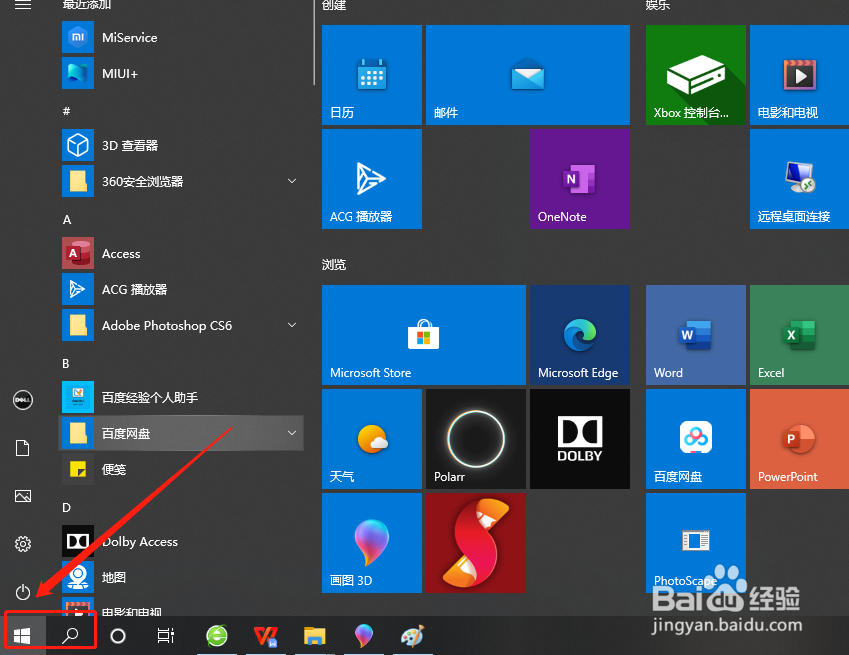
Task: Click the # section header
Action: tap(67, 111)
